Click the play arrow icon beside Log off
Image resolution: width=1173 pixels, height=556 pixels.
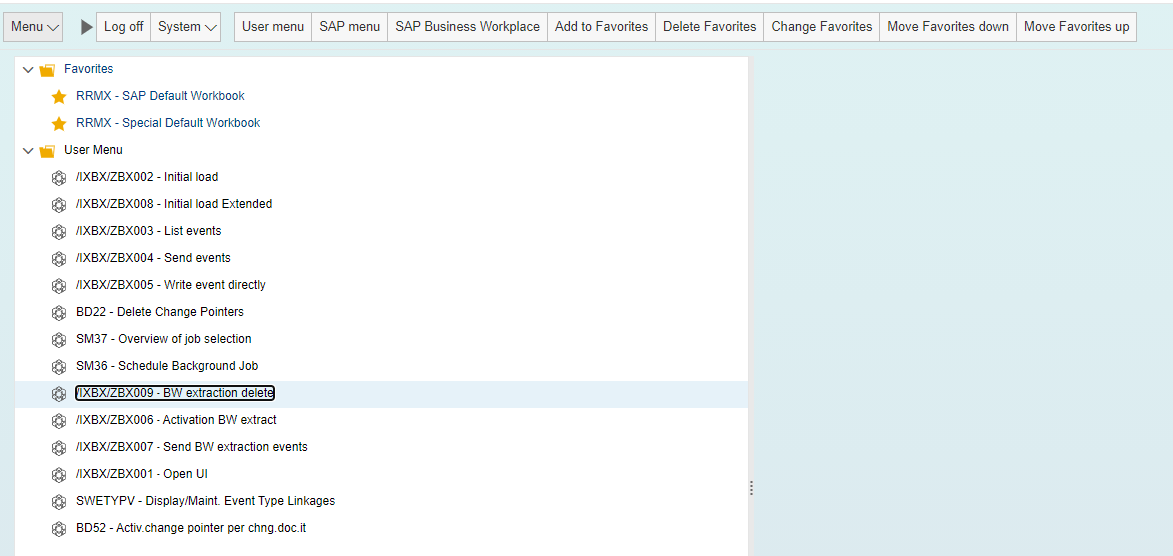click(86, 27)
